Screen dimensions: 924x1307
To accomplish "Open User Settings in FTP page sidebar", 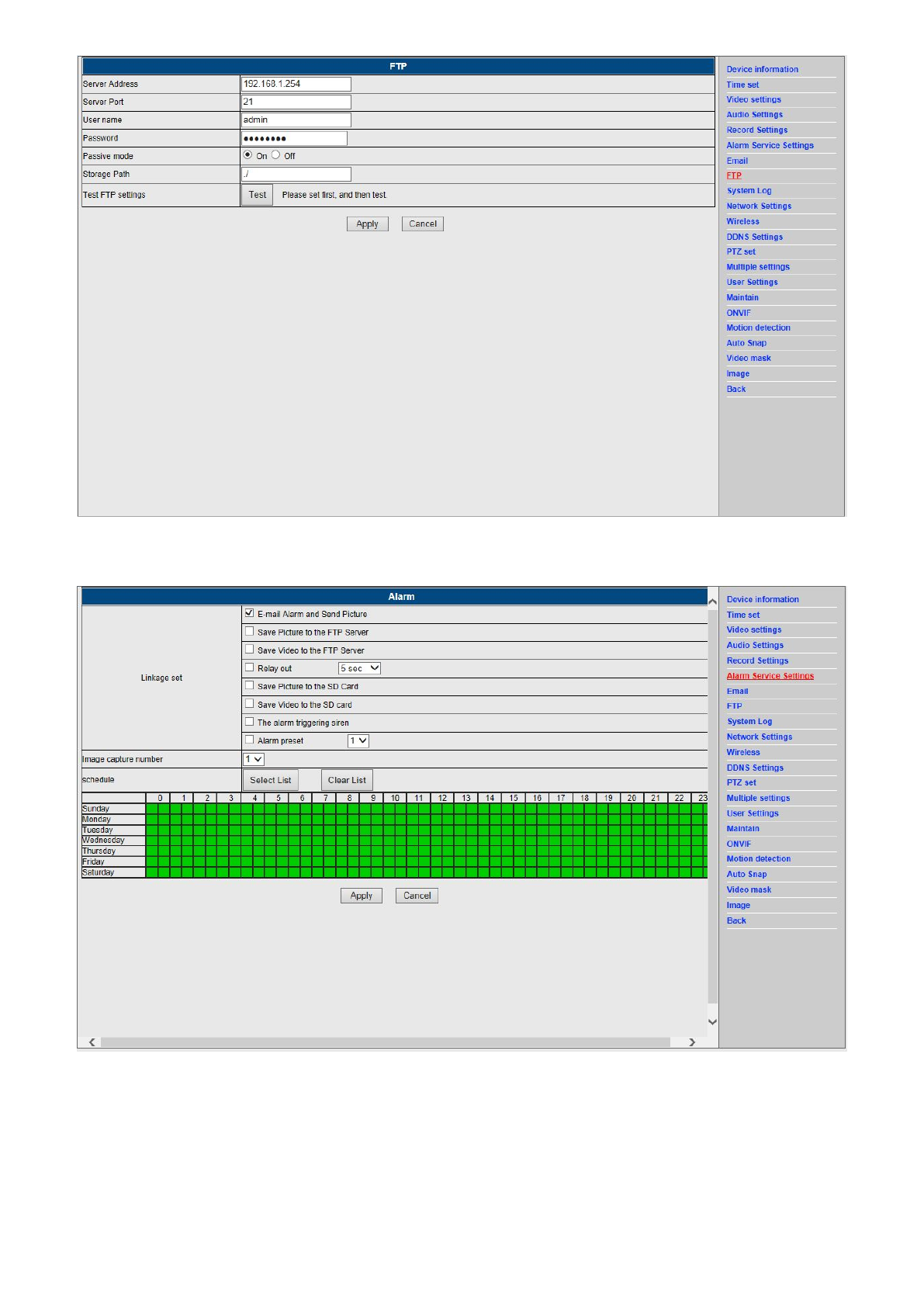I will (x=753, y=282).
